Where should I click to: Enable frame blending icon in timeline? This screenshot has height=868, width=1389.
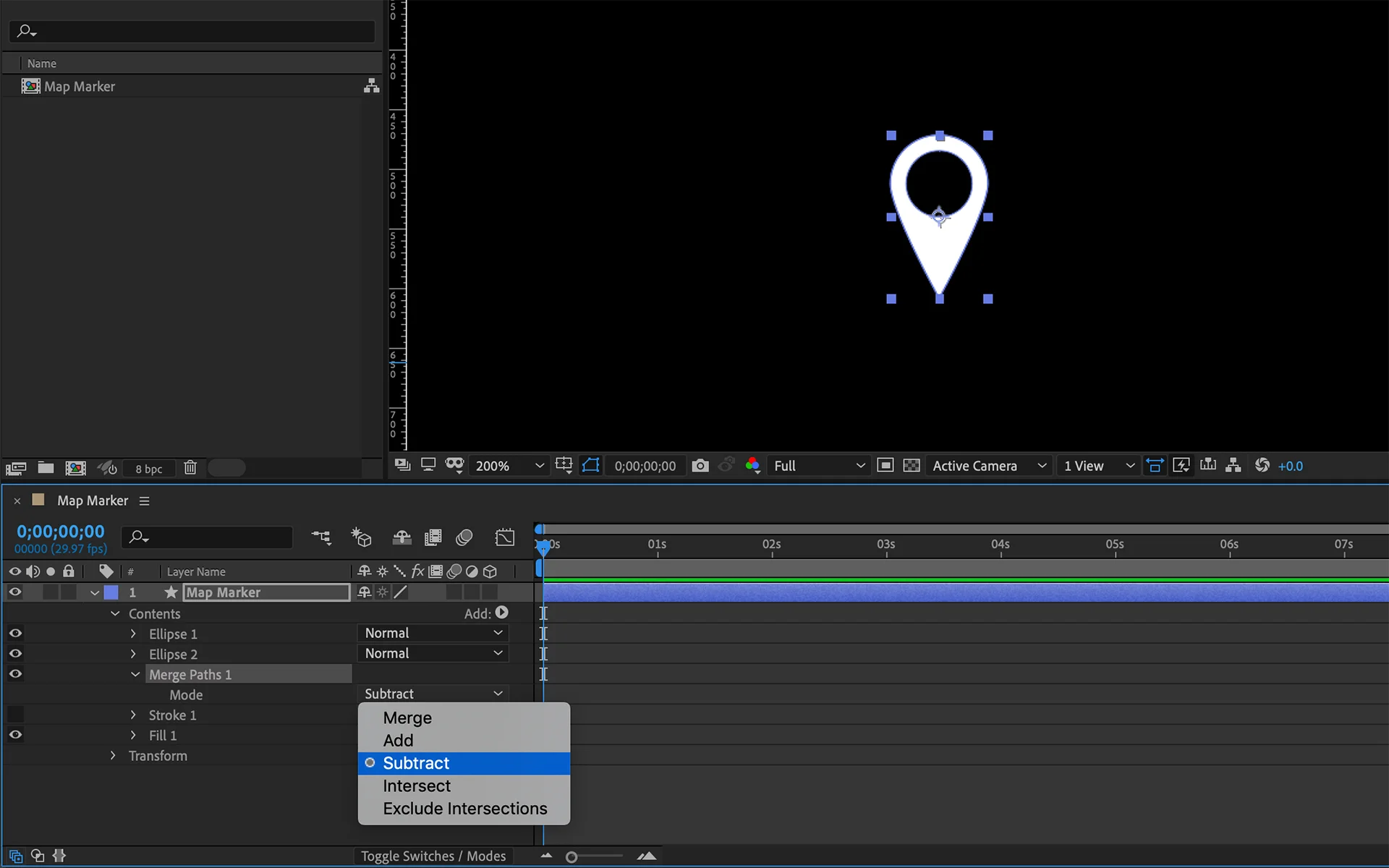[x=433, y=537]
